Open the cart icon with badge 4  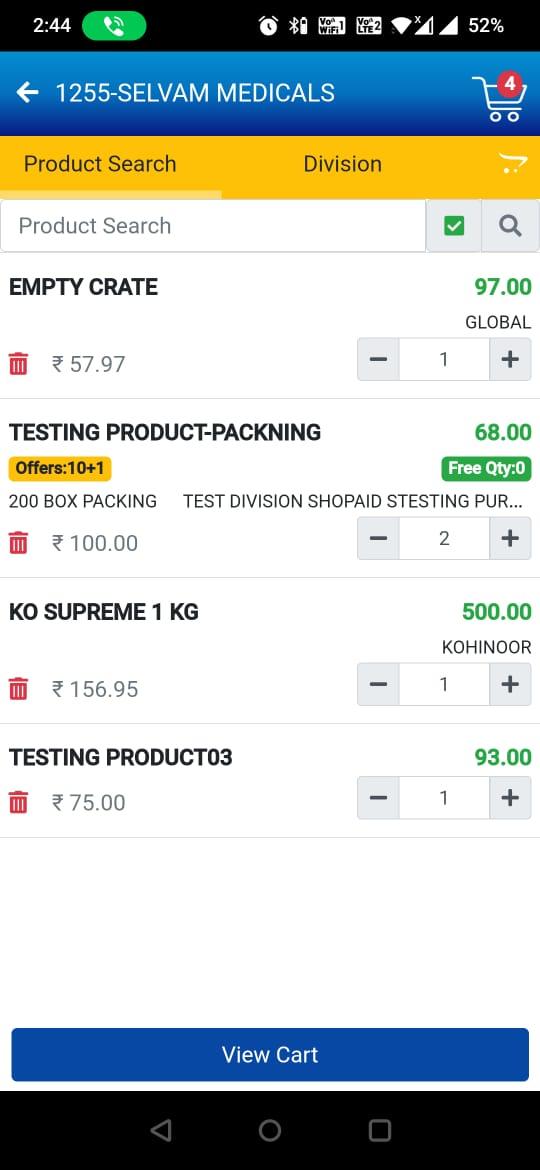click(x=500, y=97)
